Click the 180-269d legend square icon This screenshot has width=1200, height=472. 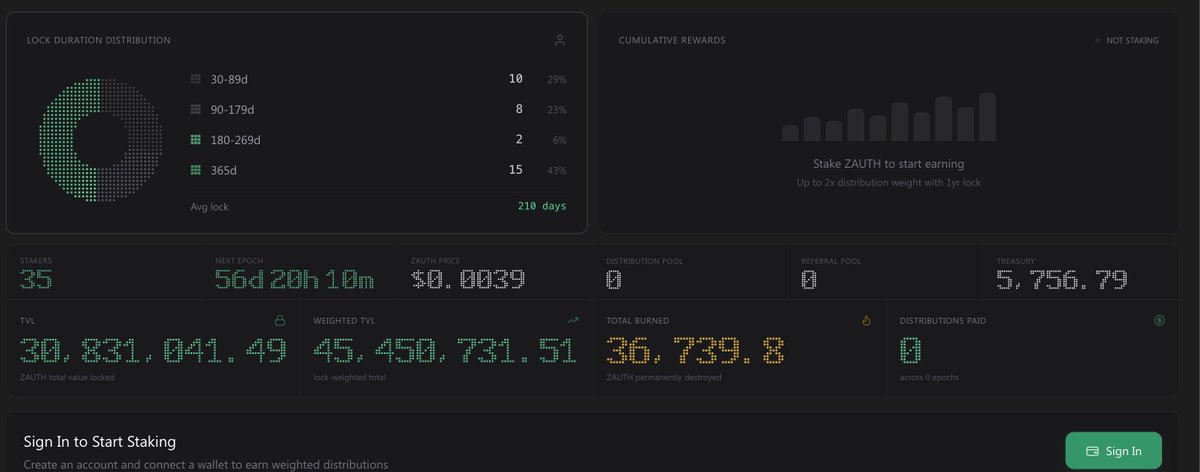coord(196,140)
